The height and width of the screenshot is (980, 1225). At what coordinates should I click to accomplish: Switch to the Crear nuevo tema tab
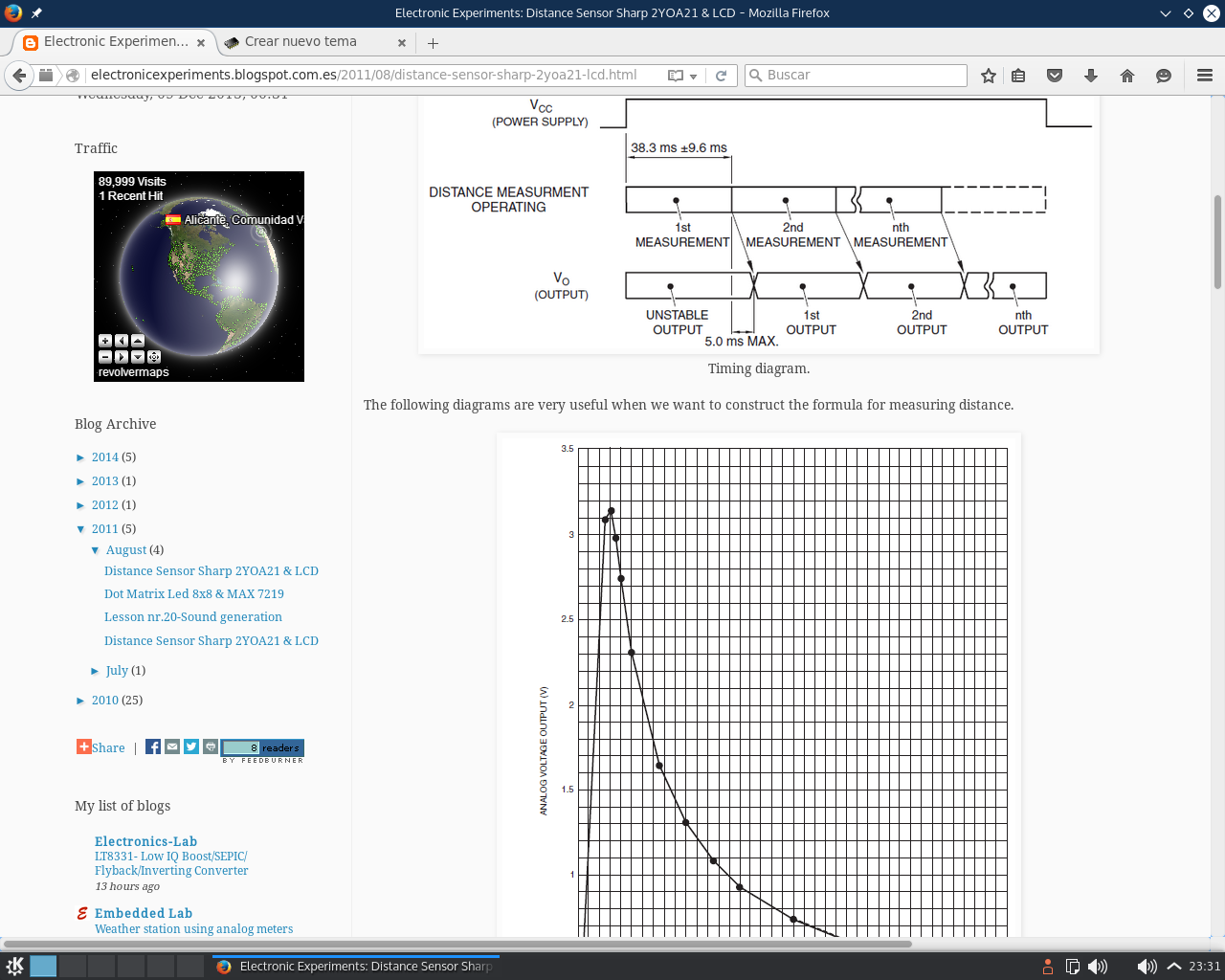tap(301, 42)
